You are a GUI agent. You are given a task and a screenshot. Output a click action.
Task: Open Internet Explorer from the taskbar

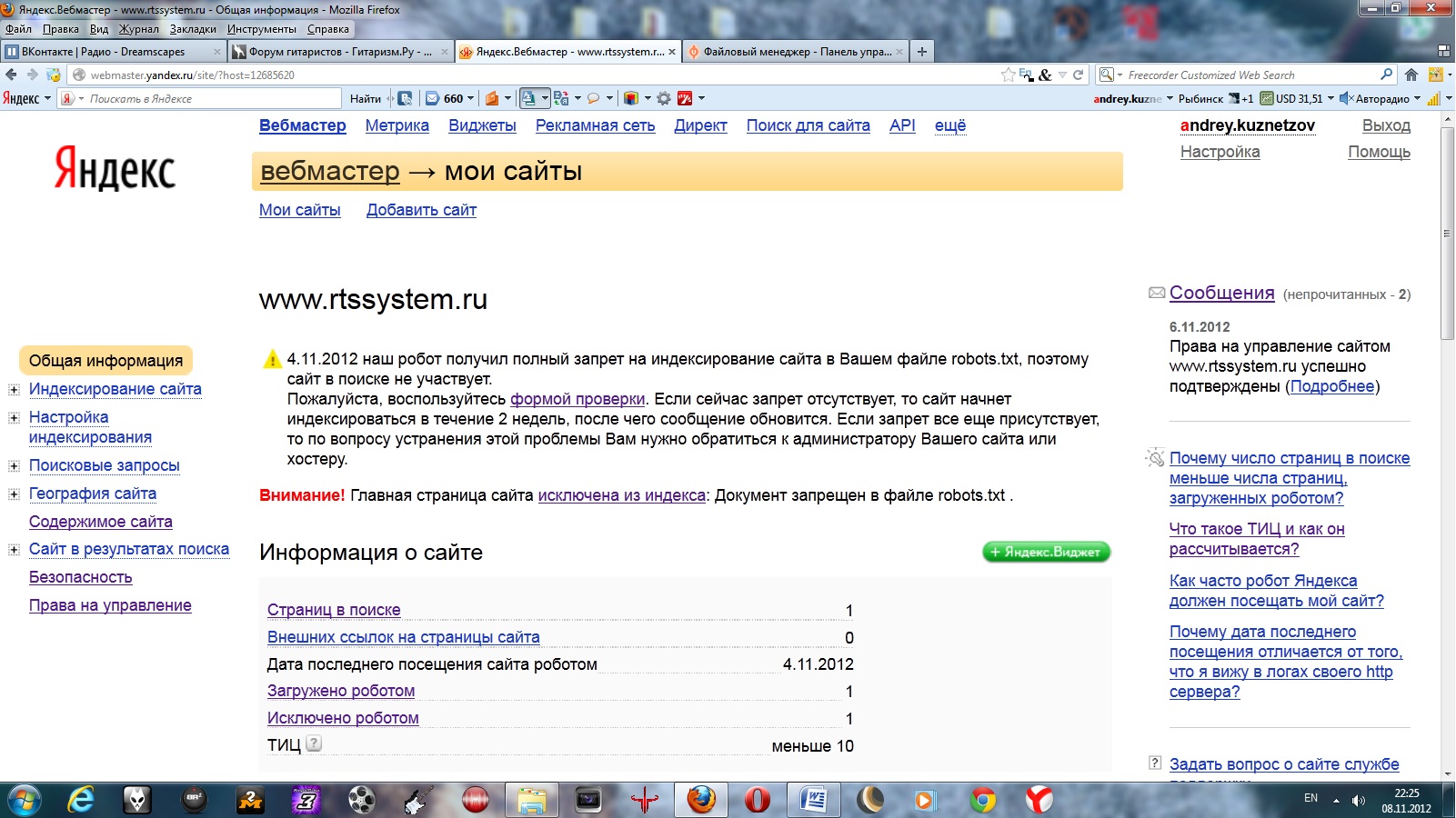click(81, 800)
